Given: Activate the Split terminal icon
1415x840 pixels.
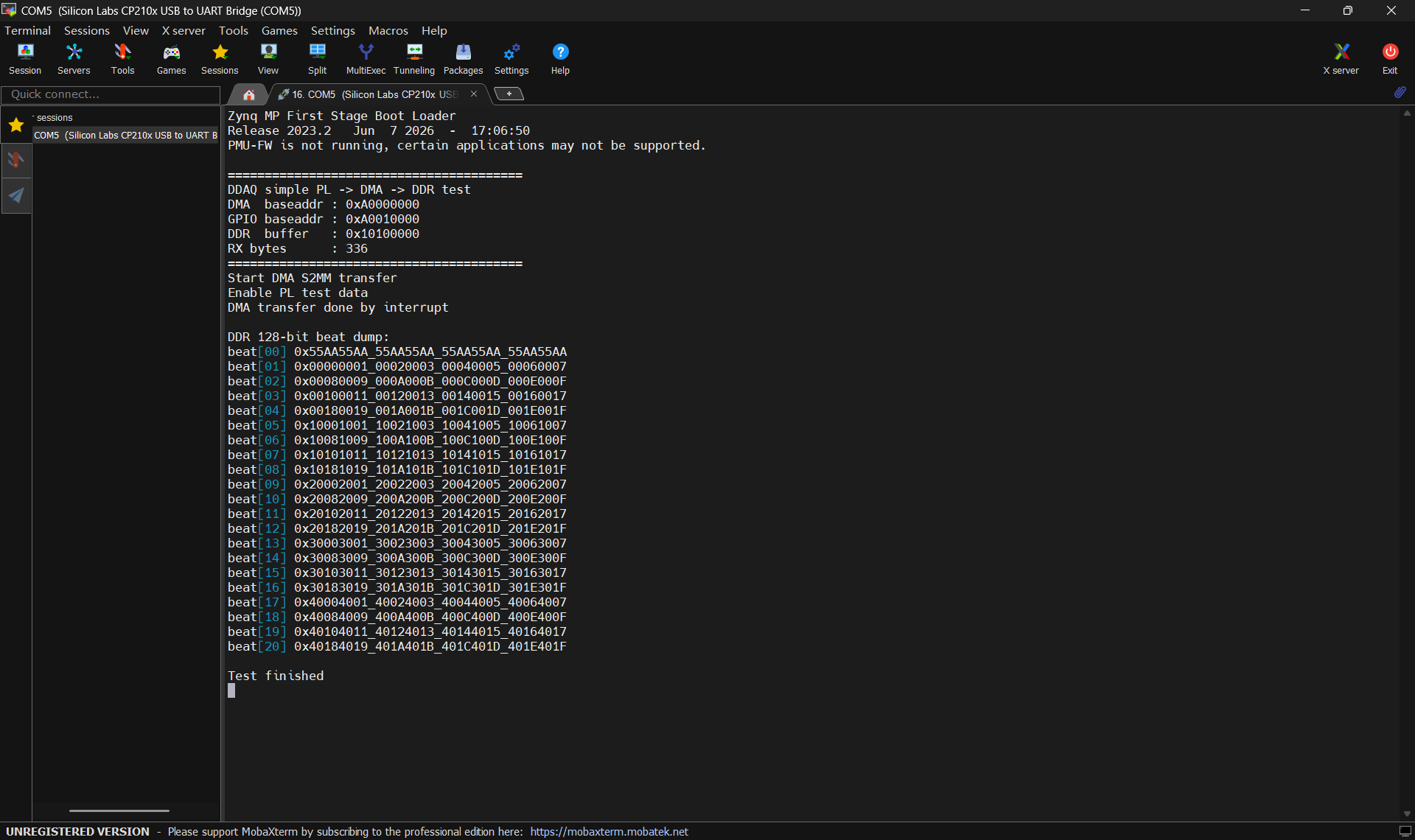Looking at the screenshot, I should [317, 59].
